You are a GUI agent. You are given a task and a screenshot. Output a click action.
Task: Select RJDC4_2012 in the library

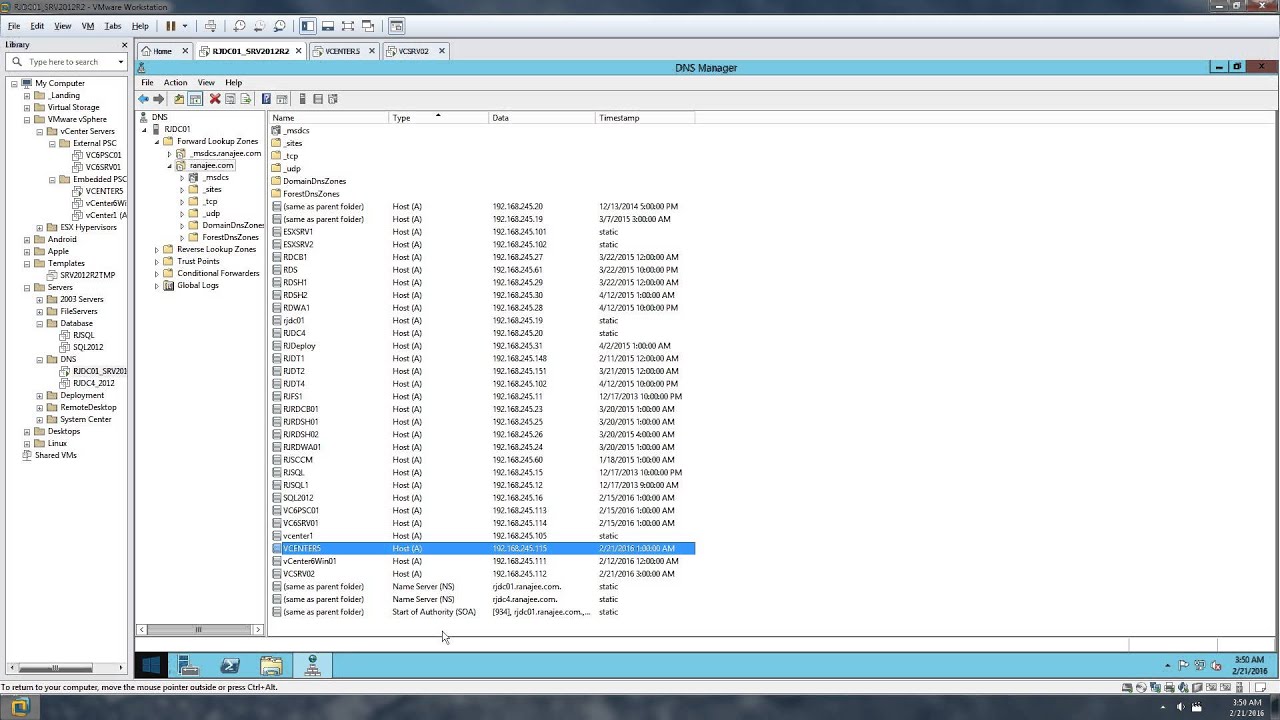94,383
